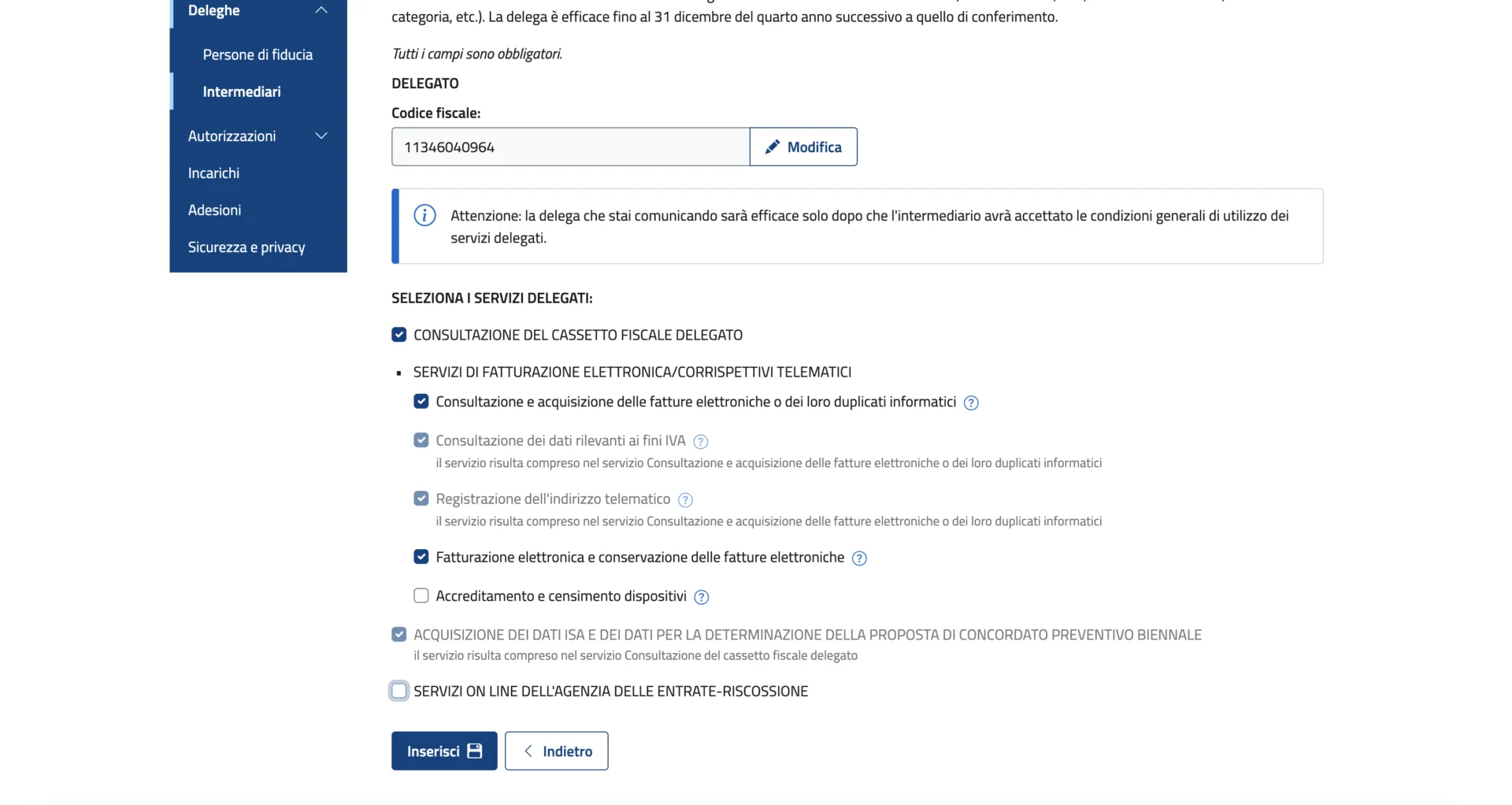Click the help icon beside Consultazione e acquisizione fatture
Viewport: 1512px width, 805px height.
pyautogui.click(x=971, y=403)
